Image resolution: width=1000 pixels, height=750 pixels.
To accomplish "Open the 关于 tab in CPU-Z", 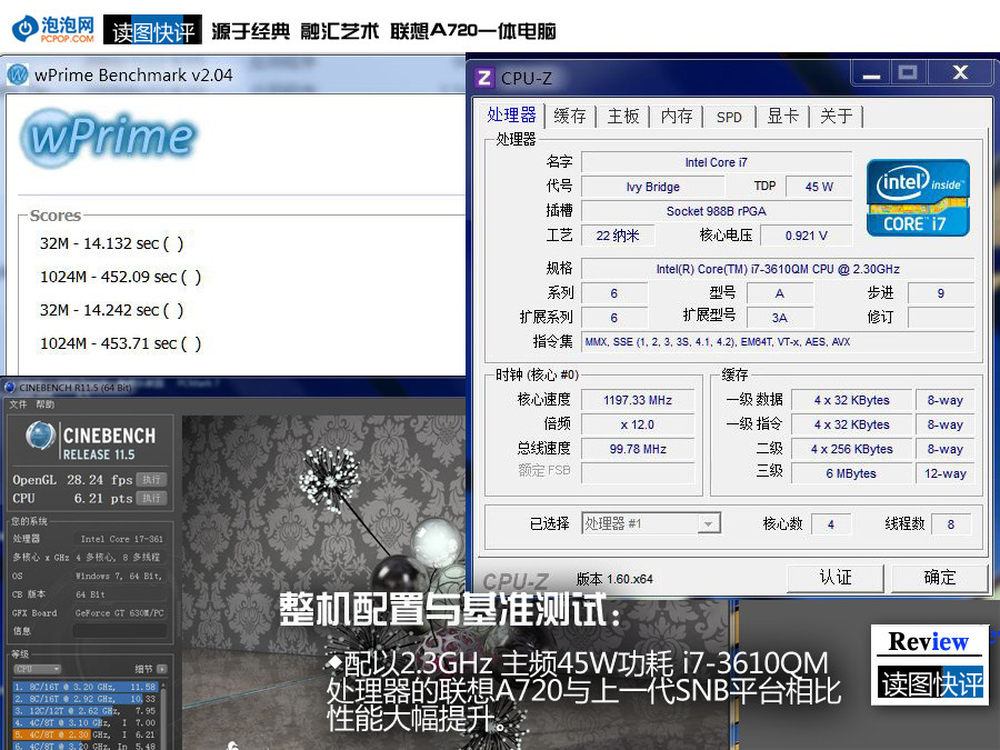I will (x=835, y=116).
